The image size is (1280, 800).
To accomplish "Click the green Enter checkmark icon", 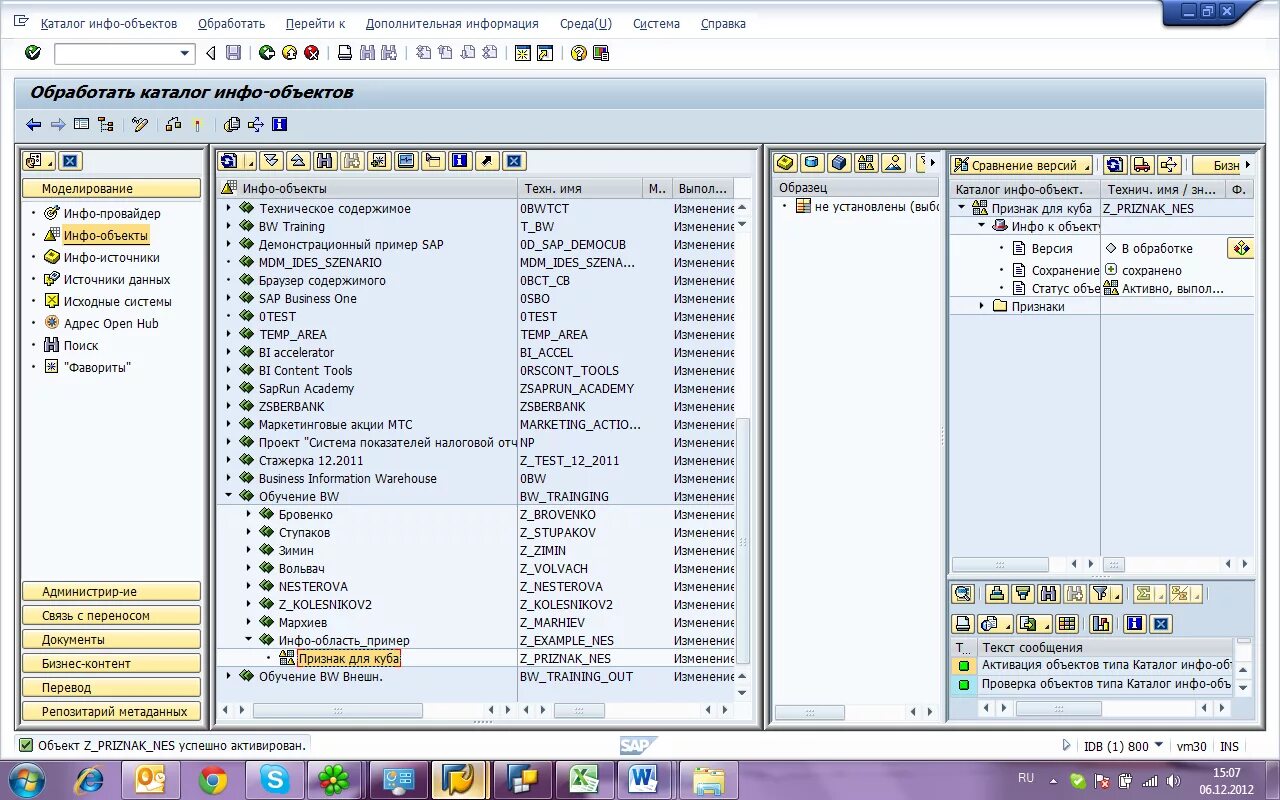I will (x=32, y=53).
